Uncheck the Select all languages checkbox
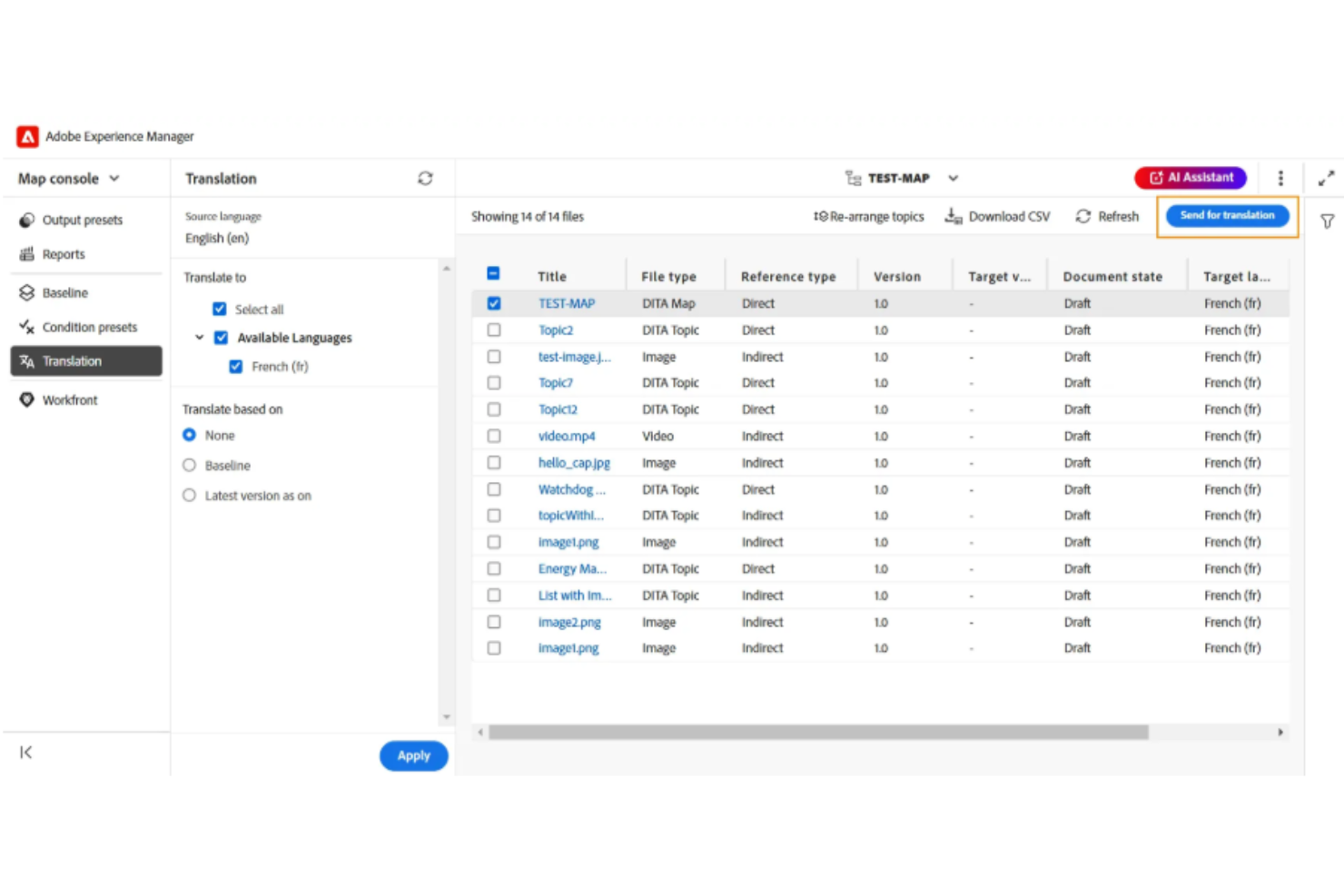Screen dimensions: 1344x896 click(219, 309)
